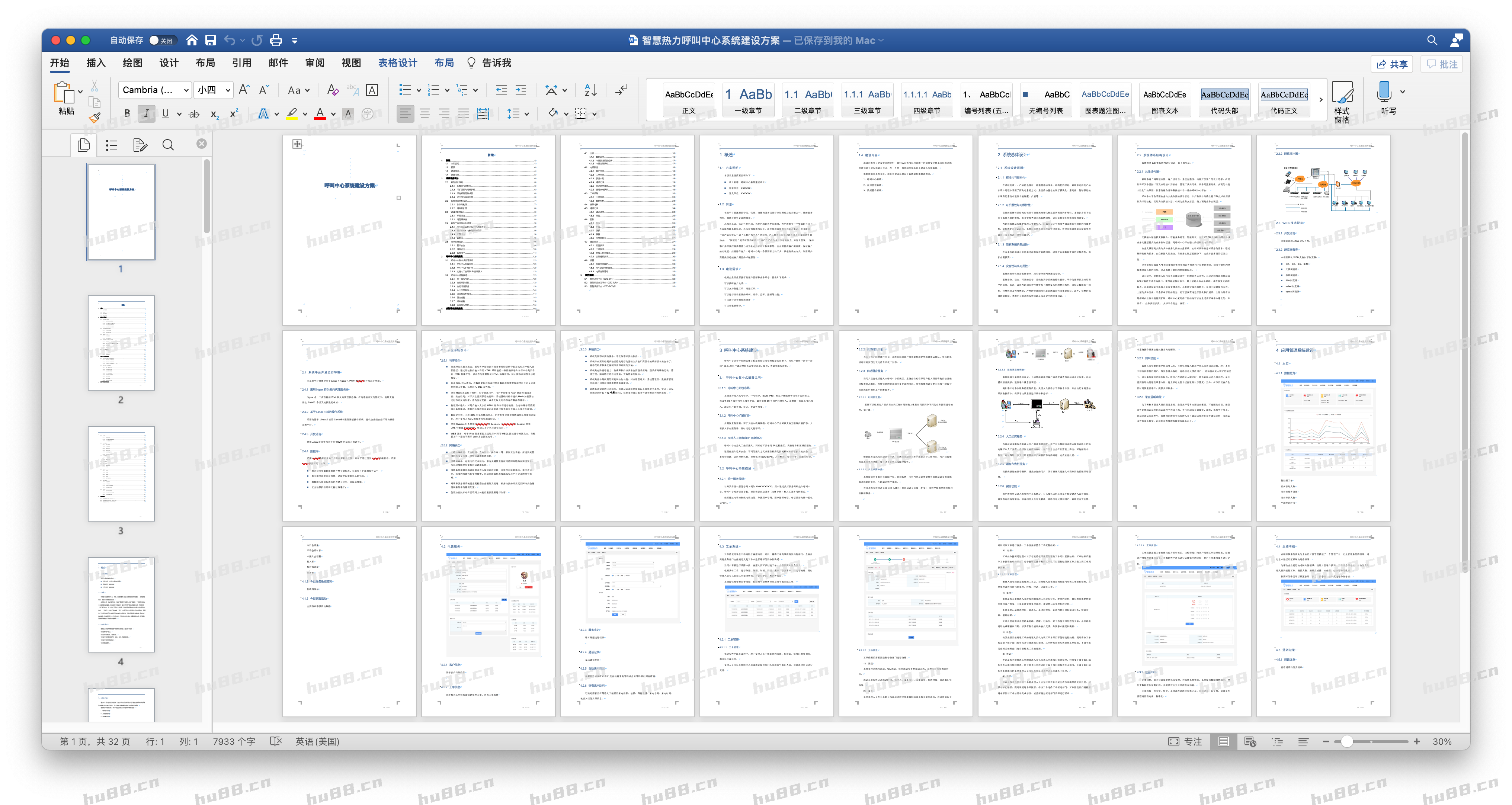Open the Cambria font name dropdown
The height and width of the screenshot is (805, 1512).
(186, 90)
